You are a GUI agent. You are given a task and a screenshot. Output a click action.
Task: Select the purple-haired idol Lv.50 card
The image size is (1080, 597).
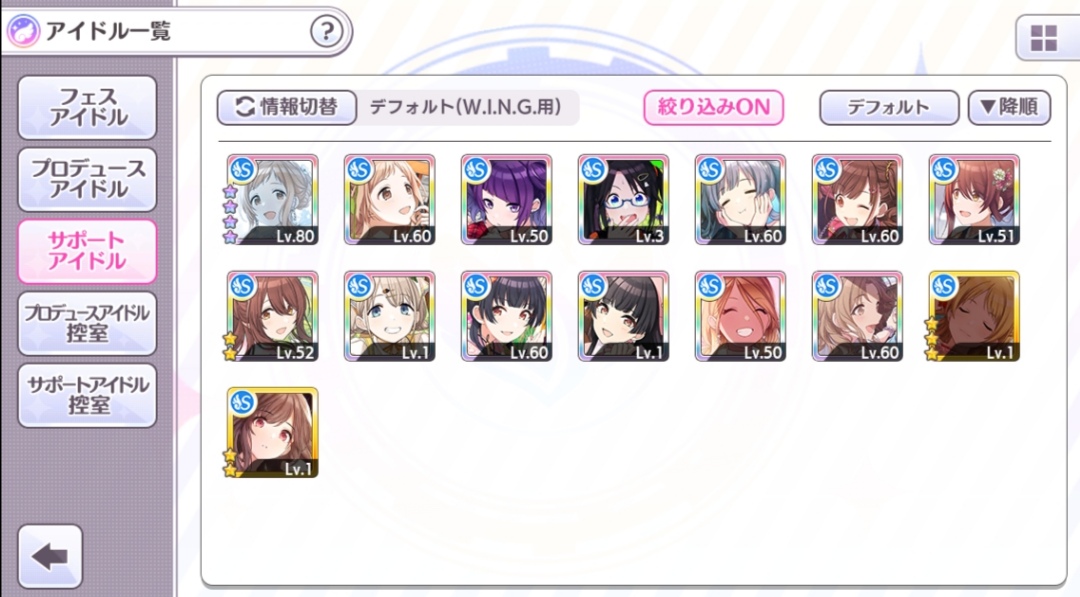pyautogui.click(x=506, y=200)
